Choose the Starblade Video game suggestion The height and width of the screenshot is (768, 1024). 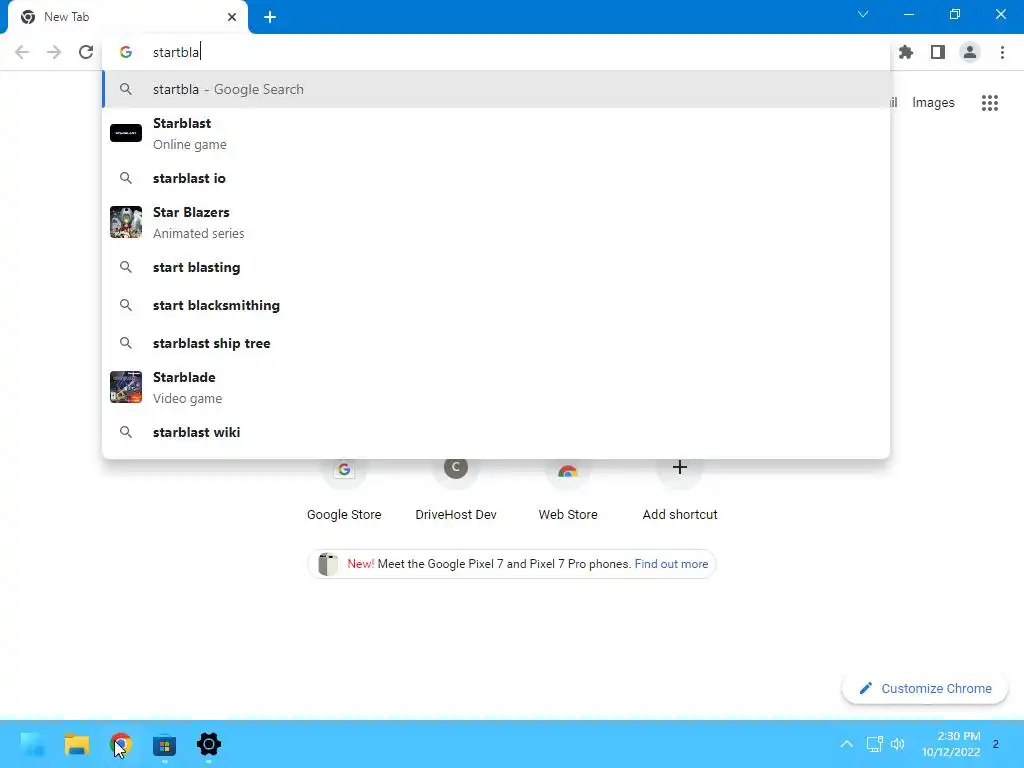[496, 387]
